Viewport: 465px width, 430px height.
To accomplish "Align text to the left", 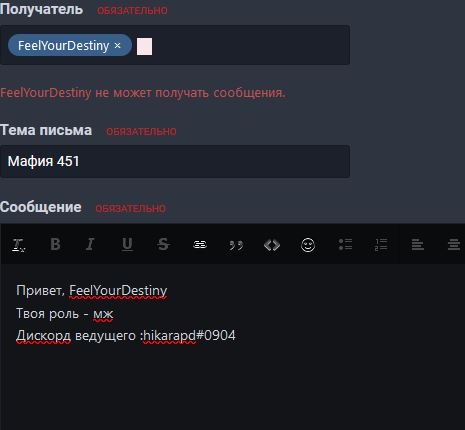I will [x=417, y=245].
